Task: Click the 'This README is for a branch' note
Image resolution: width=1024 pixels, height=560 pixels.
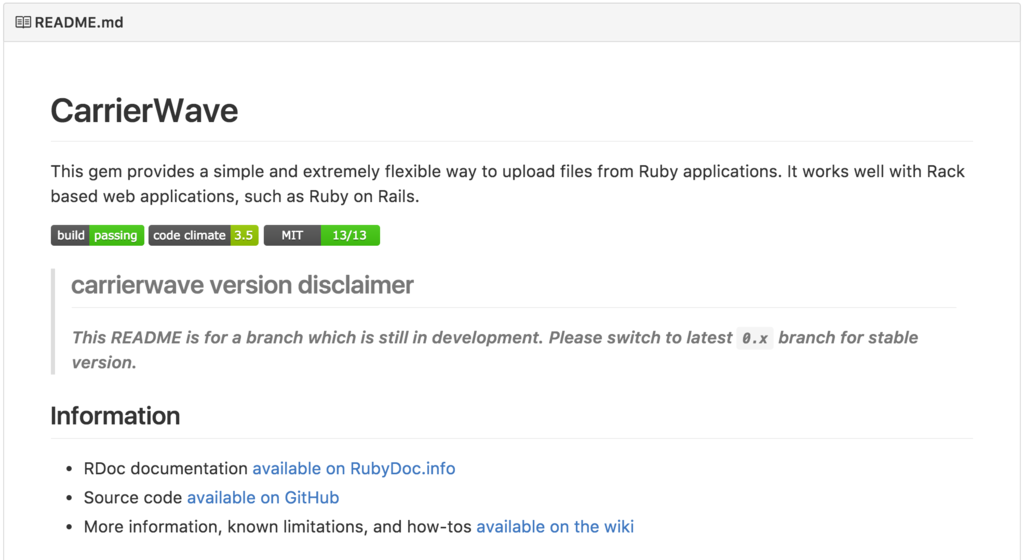Action: pos(495,350)
